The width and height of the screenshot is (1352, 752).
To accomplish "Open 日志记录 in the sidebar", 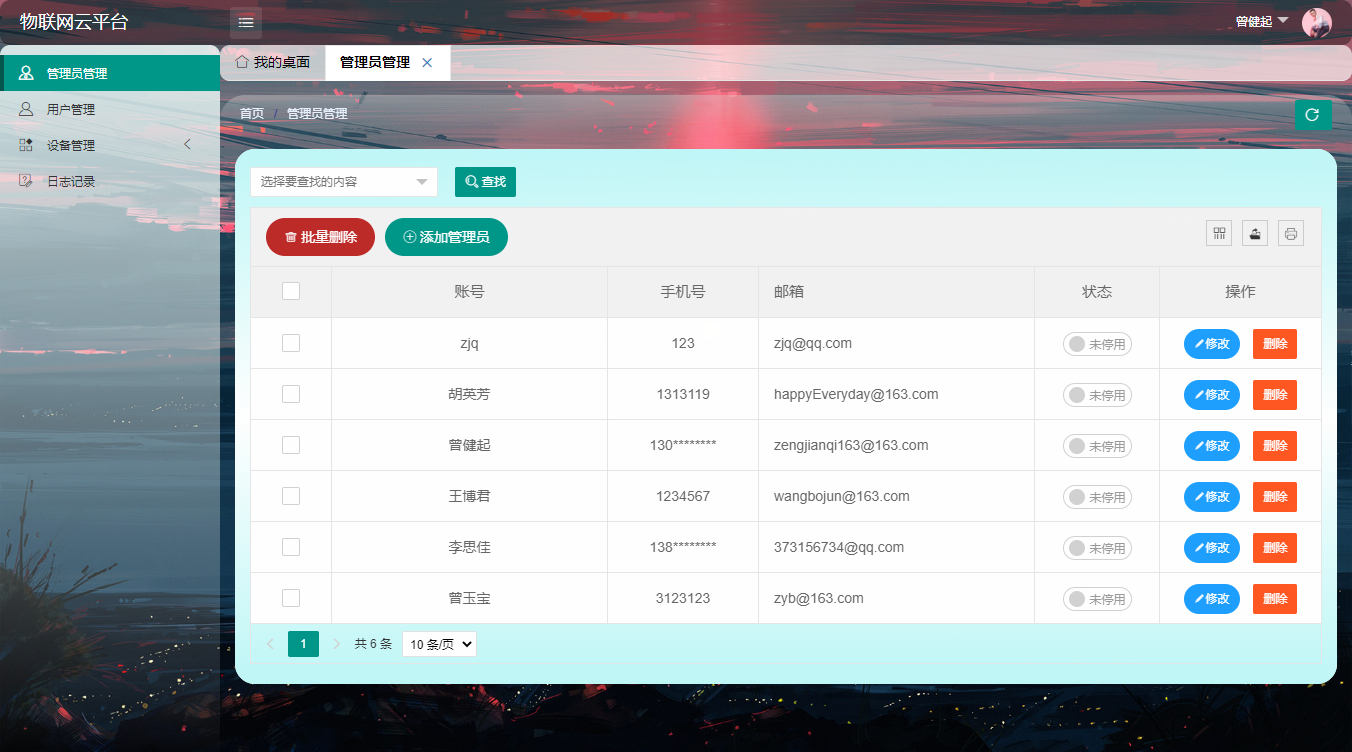I will click(x=110, y=181).
